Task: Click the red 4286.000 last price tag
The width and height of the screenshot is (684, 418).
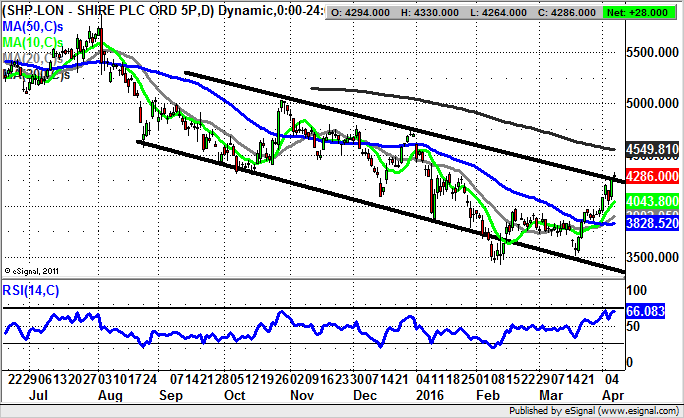Action: coord(653,177)
